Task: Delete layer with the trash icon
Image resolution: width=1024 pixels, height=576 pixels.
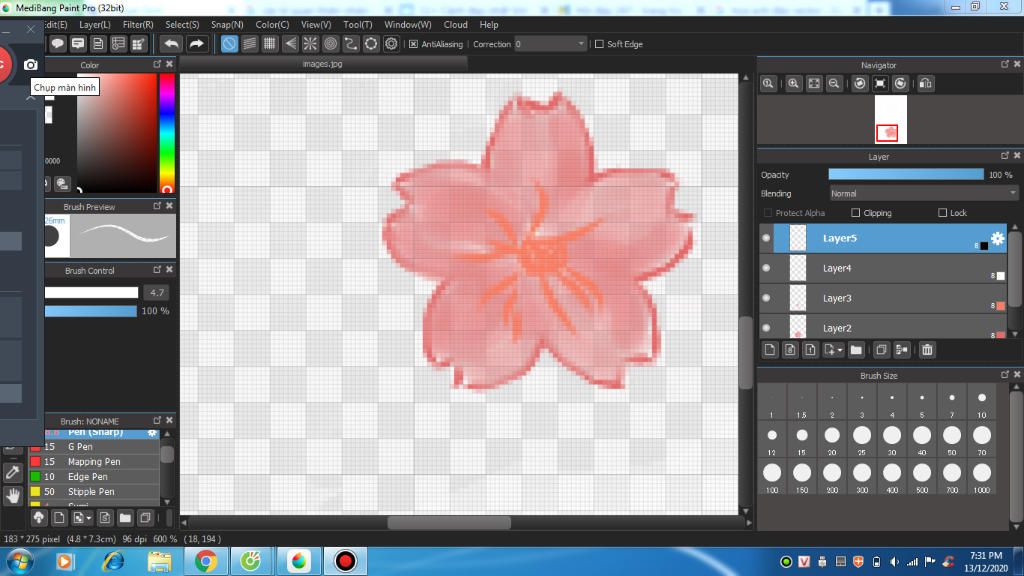Action: [x=927, y=350]
